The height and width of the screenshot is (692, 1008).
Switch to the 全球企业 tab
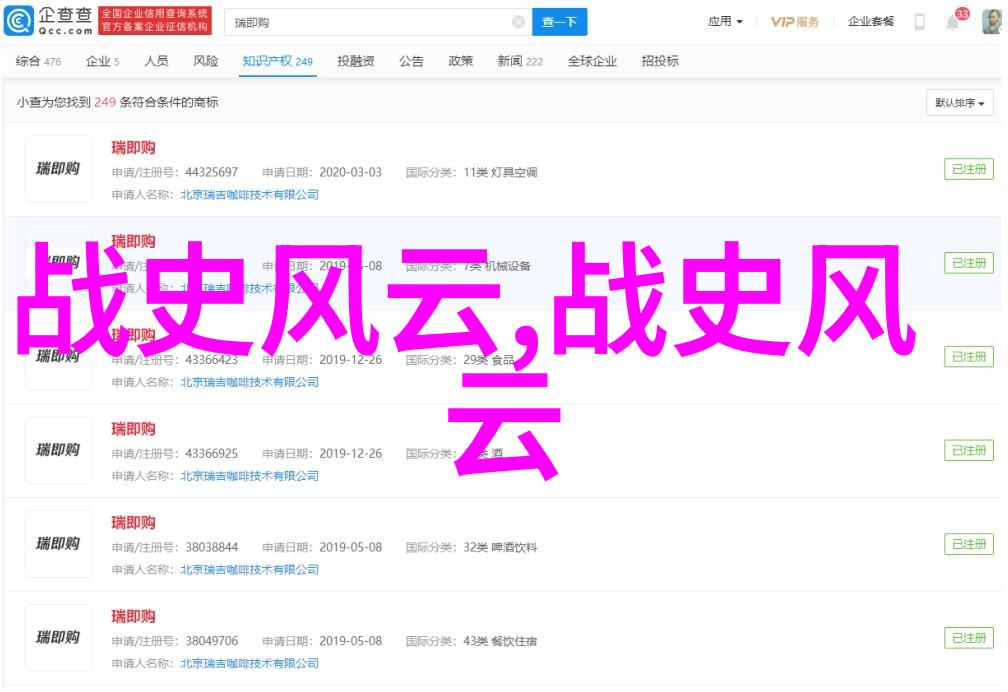tap(592, 61)
